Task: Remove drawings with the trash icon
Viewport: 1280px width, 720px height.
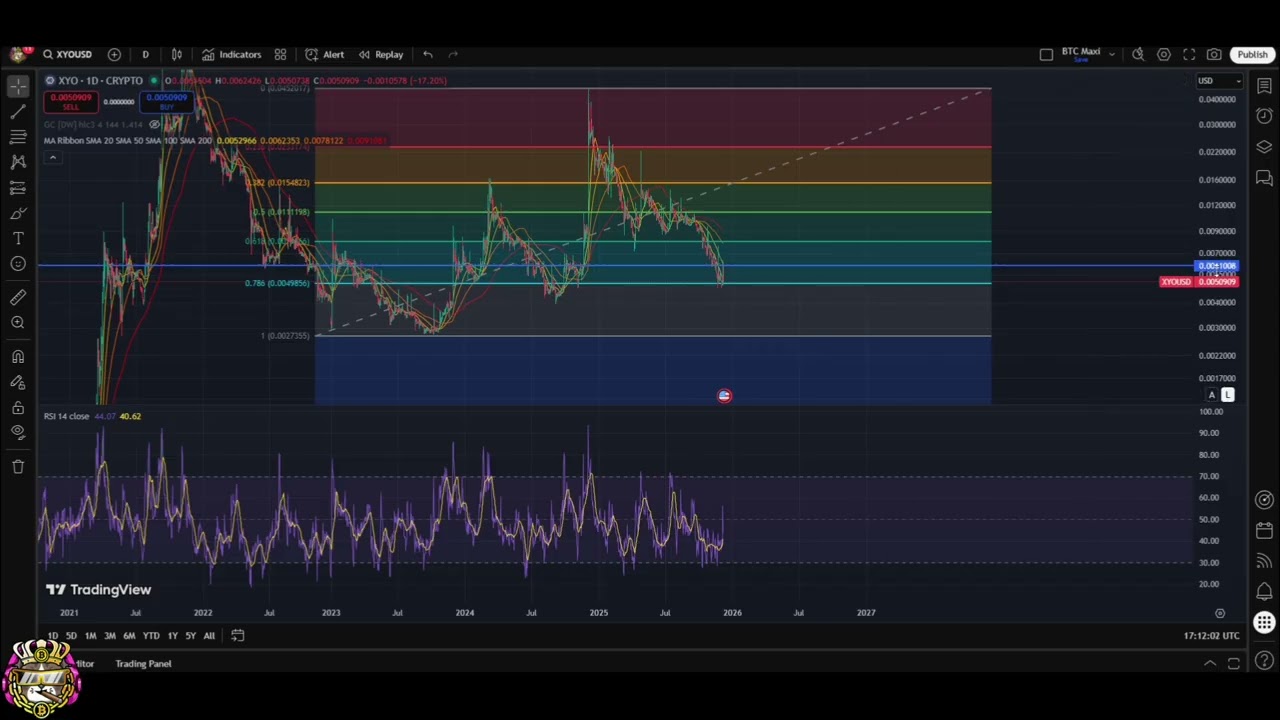Action: [18, 466]
